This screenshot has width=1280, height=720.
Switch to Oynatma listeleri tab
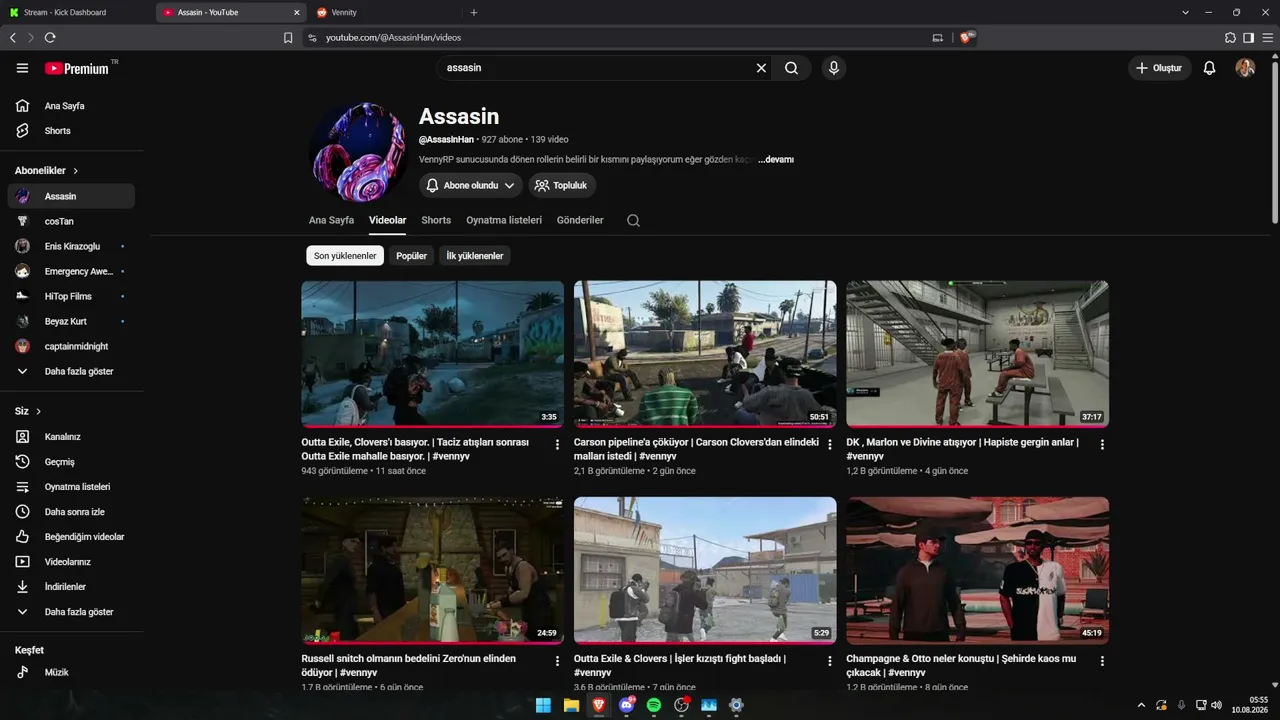pyautogui.click(x=504, y=220)
